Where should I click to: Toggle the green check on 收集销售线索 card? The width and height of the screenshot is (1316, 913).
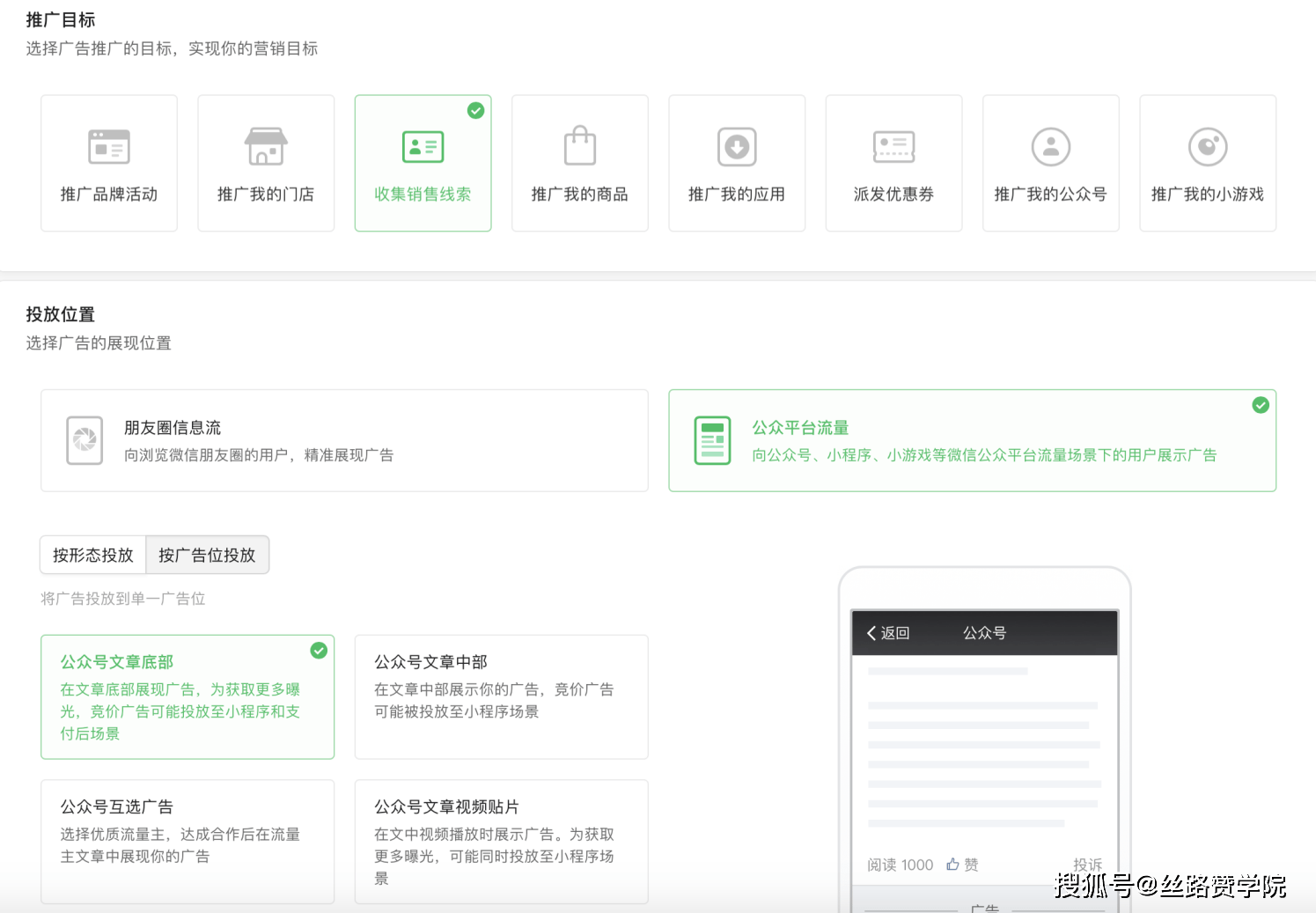(475, 110)
